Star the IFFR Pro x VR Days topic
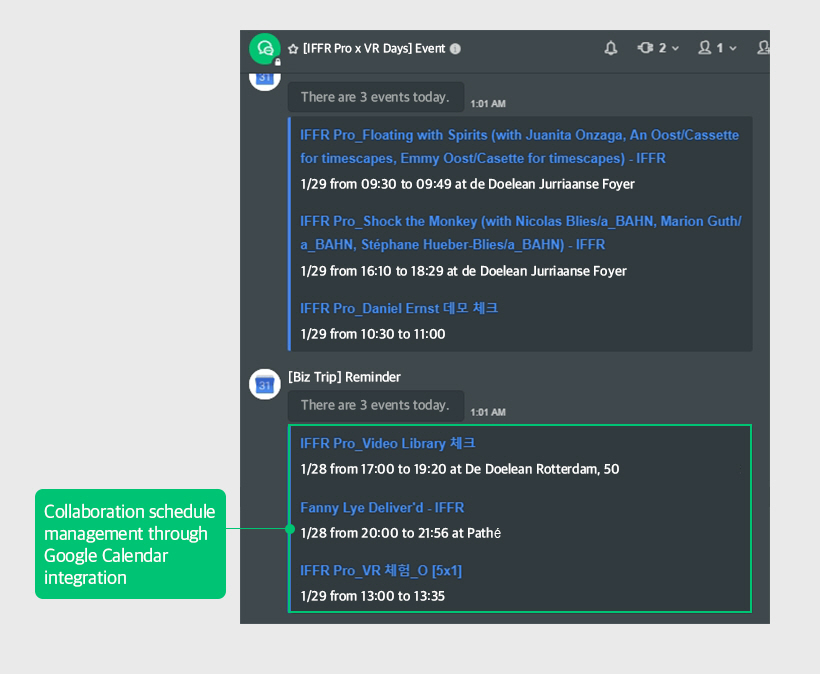 (x=293, y=49)
